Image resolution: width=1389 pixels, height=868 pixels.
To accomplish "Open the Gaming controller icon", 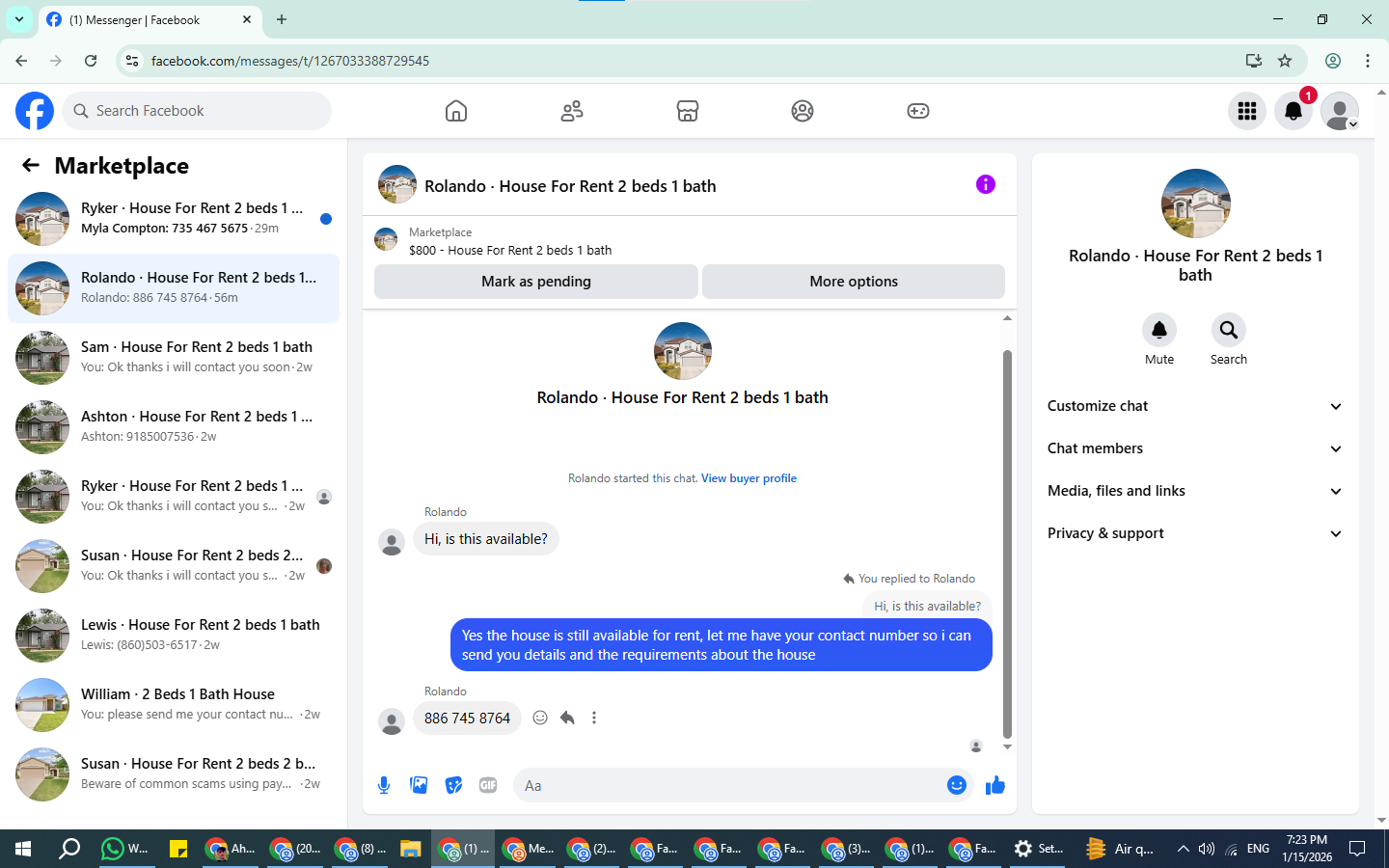I will point(918,111).
